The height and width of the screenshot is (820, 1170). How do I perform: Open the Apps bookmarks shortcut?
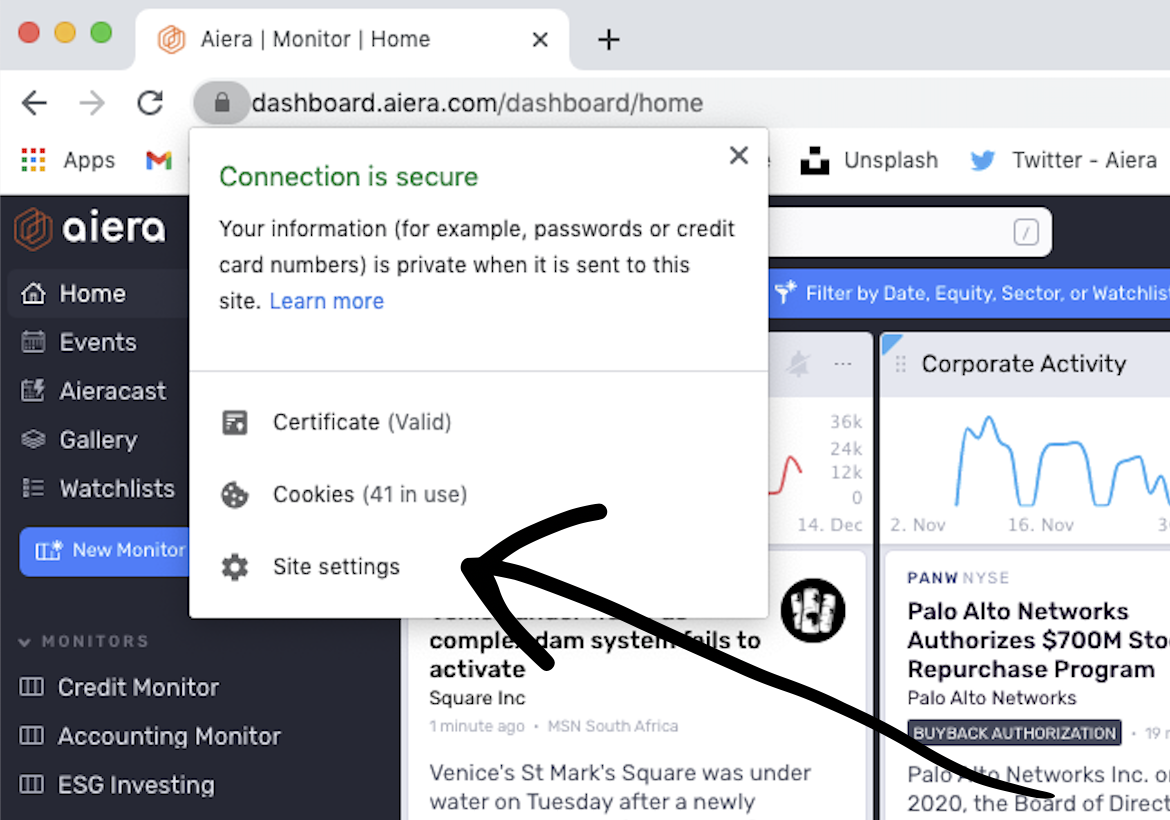coord(68,160)
